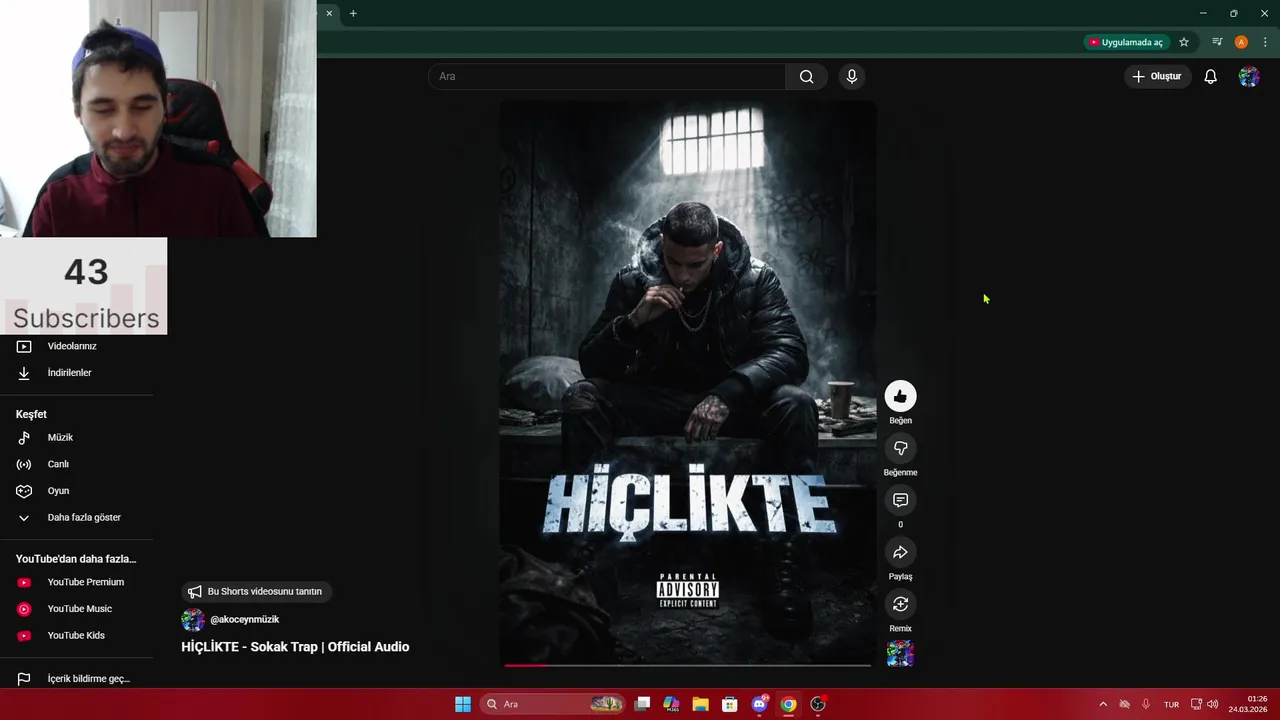
Task: Open the comments panel showing 0 comments
Action: pos(900,500)
